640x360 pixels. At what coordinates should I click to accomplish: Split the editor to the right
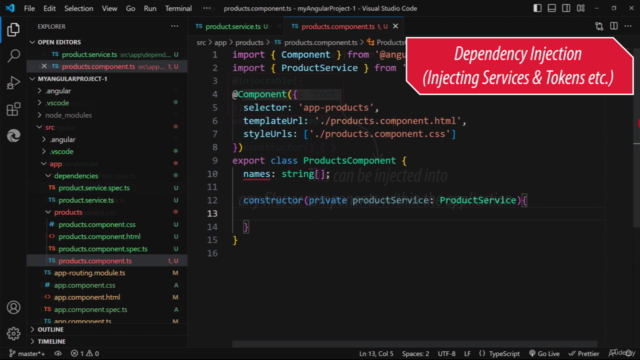click(613, 26)
